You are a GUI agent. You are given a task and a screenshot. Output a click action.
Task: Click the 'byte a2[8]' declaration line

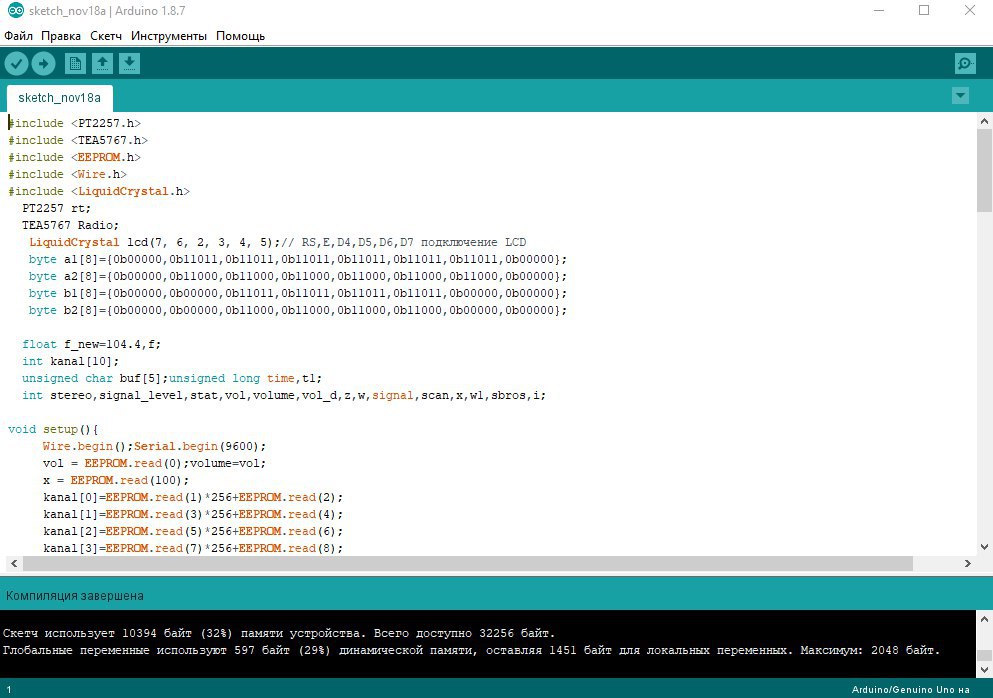tap(298, 277)
